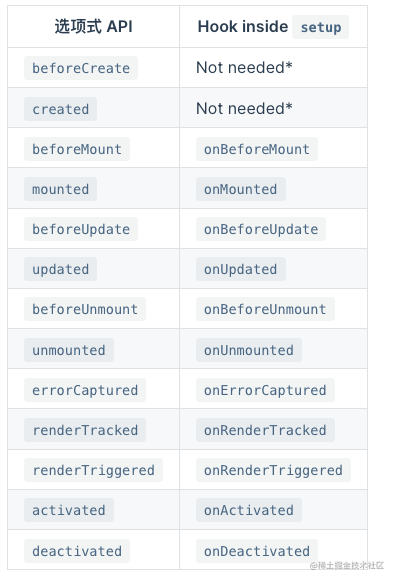Select the errorCaptured code label
Screen dimensions: 397x583
[x=85, y=390]
